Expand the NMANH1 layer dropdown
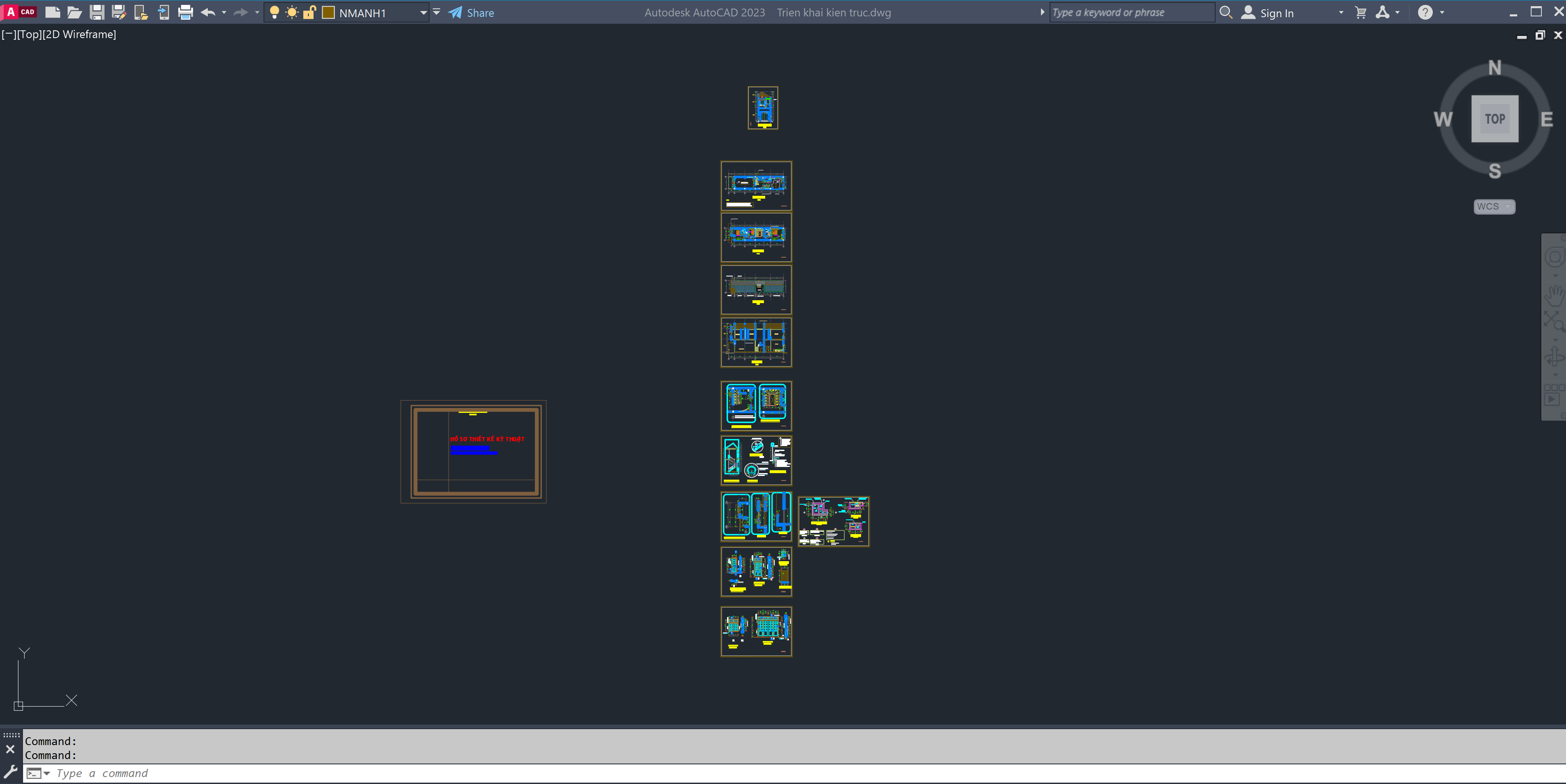Screen dimensions: 1566x784 coord(423,13)
